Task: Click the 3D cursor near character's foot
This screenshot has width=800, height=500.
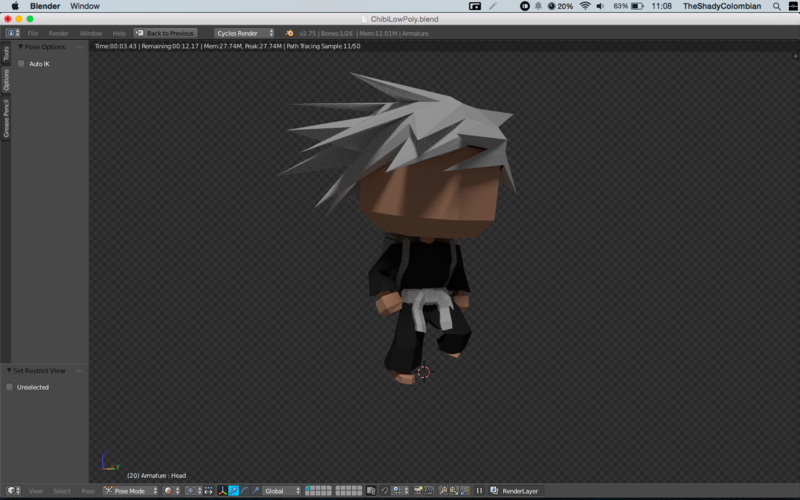Action: click(423, 372)
